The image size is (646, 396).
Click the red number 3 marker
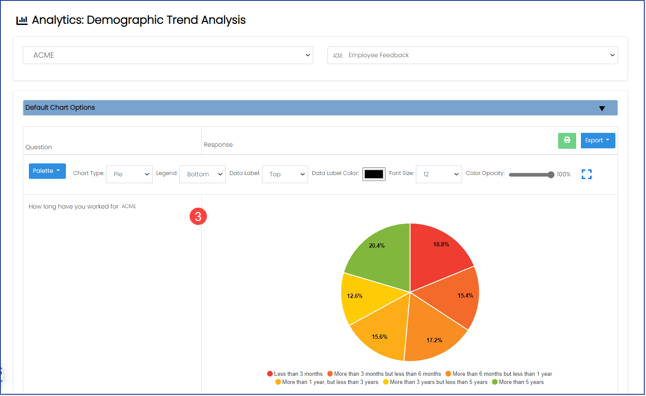click(198, 216)
